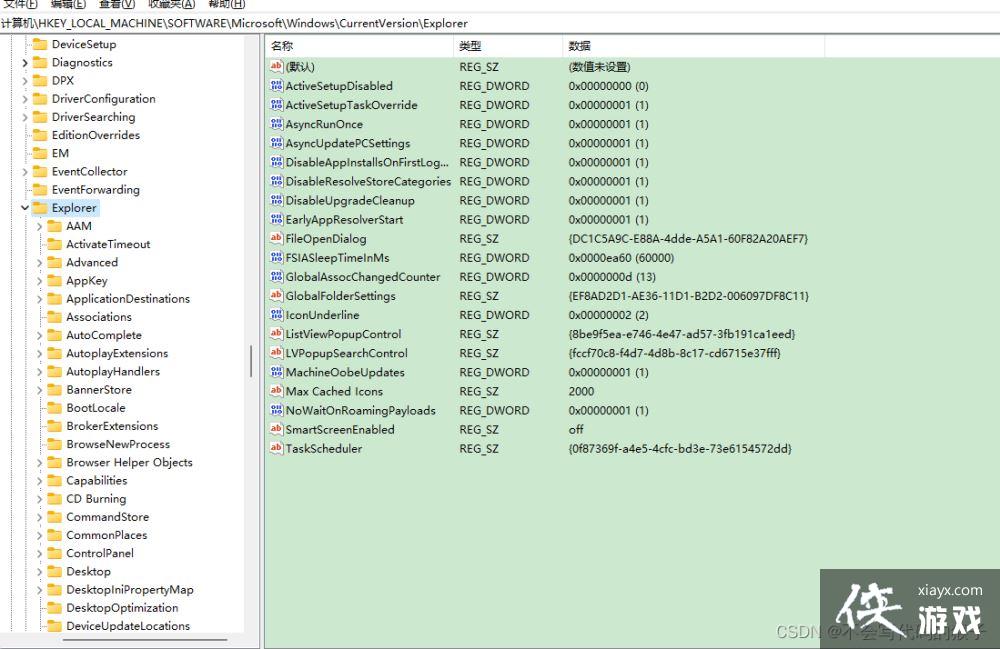This screenshot has width=1000, height=649.
Task: Click the Explorer folder icon in tree
Action: pyautogui.click(x=40, y=208)
